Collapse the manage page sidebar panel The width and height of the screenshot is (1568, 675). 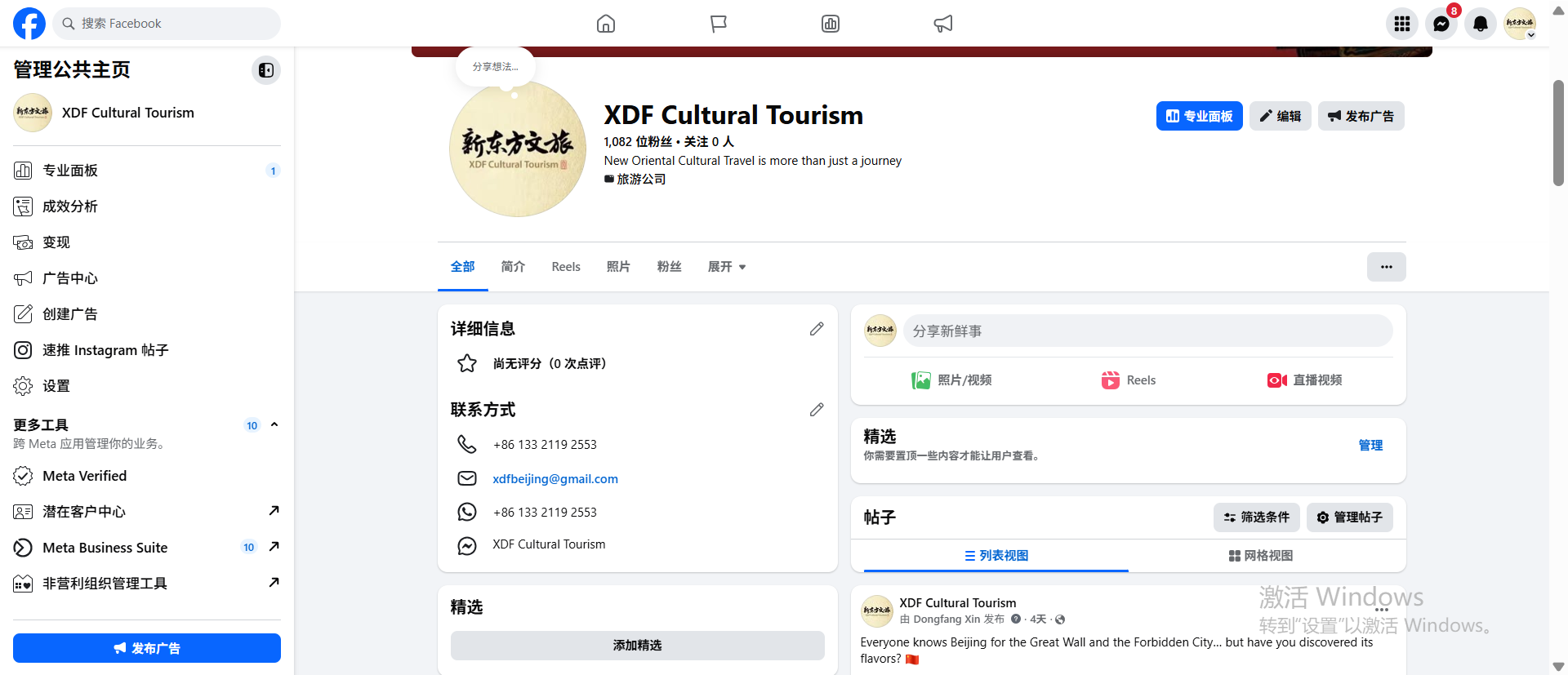coord(266,70)
